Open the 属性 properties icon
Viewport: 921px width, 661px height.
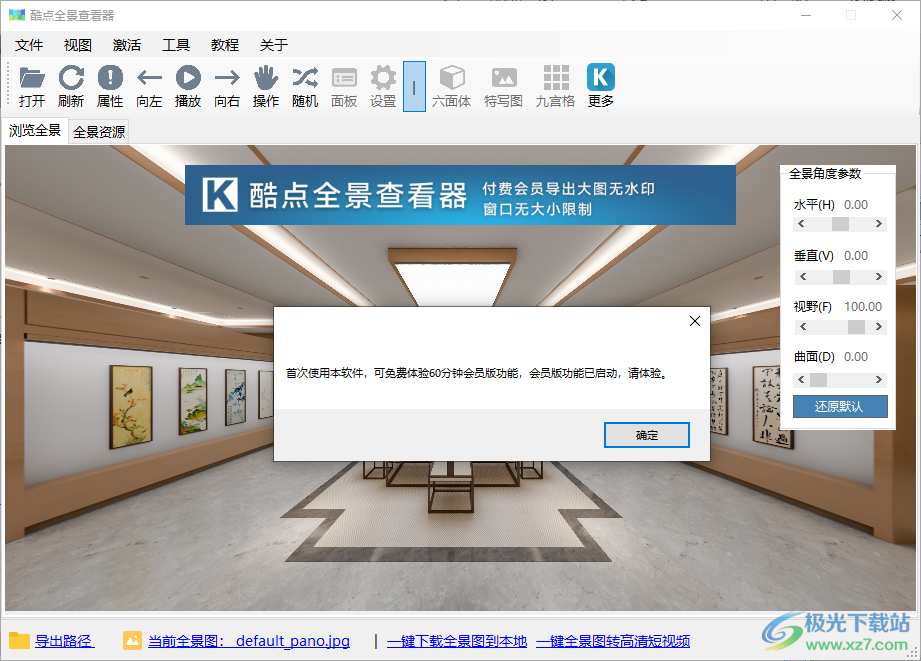point(110,86)
